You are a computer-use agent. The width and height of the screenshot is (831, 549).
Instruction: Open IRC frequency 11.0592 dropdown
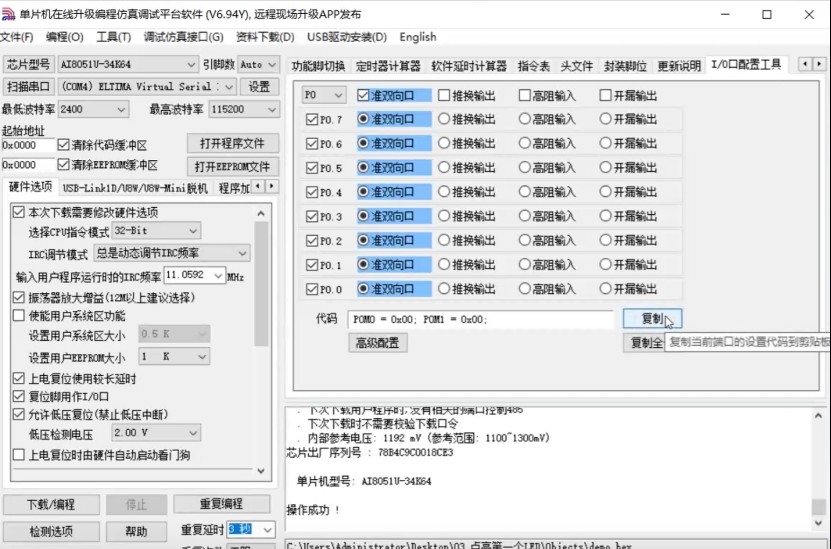tap(218, 276)
